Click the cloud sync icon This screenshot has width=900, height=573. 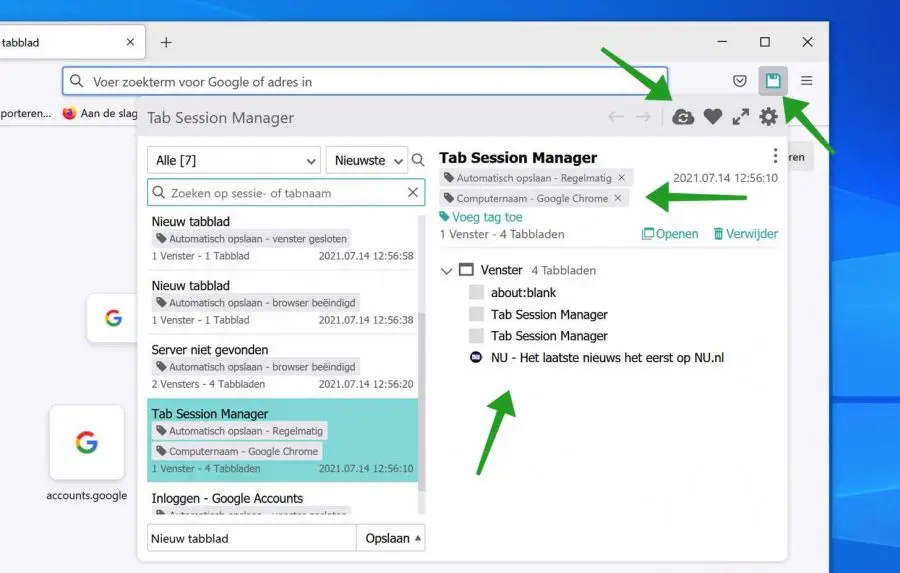click(x=682, y=117)
